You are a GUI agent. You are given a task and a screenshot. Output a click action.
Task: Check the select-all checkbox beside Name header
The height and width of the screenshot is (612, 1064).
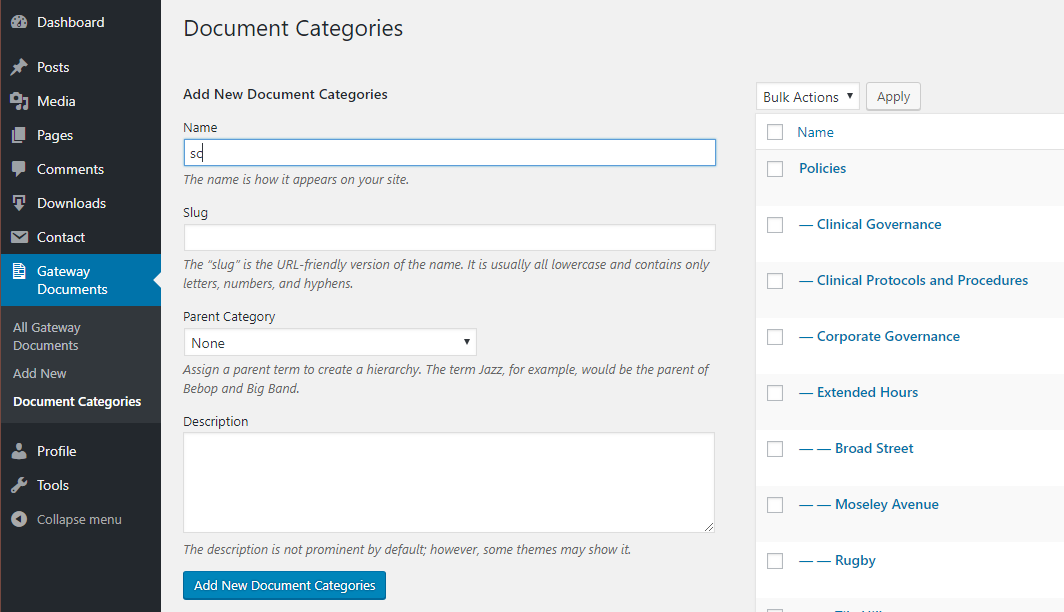[775, 132]
